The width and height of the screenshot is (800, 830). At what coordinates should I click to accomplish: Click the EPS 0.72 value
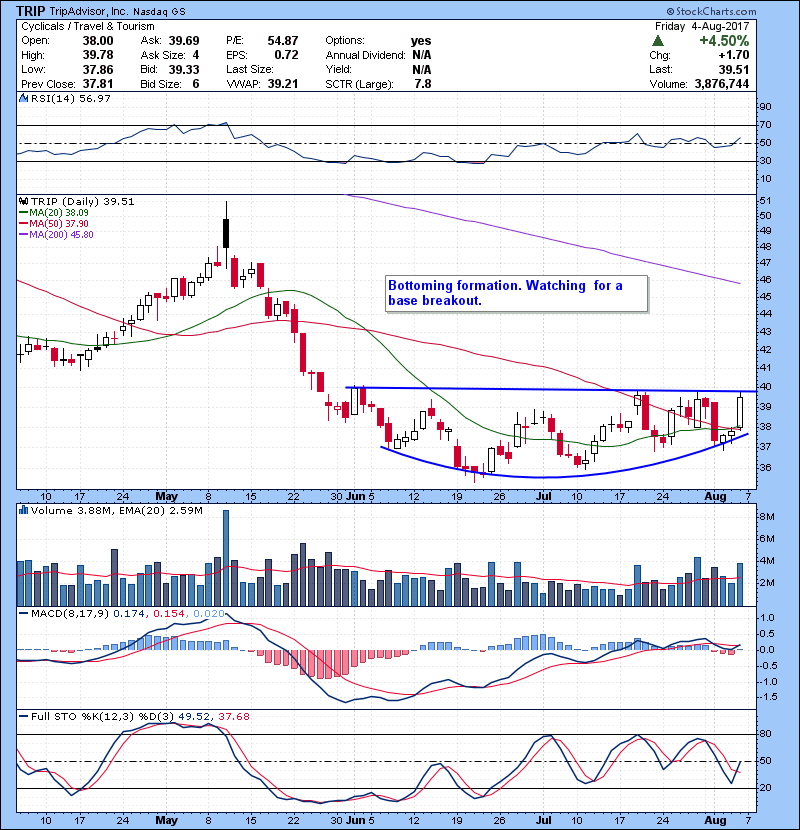(286, 55)
